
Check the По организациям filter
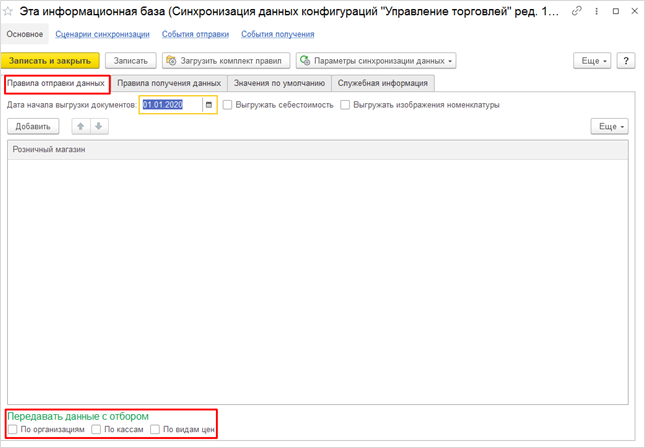click(x=12, y=430)
